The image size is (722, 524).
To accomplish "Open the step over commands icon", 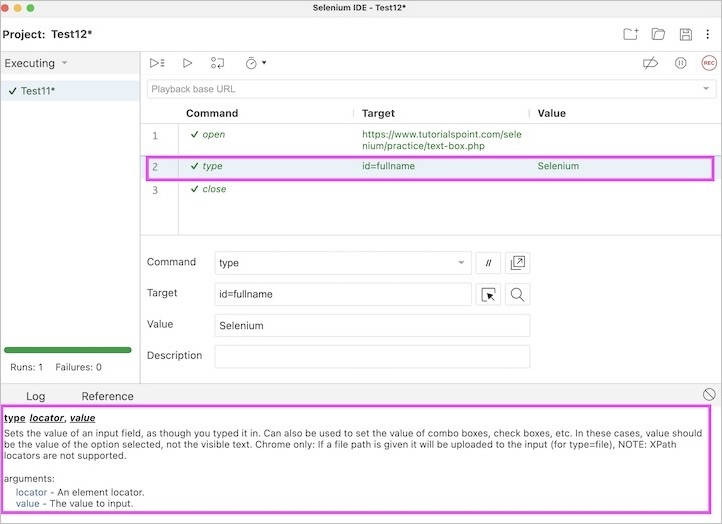I will pos(217,63).
